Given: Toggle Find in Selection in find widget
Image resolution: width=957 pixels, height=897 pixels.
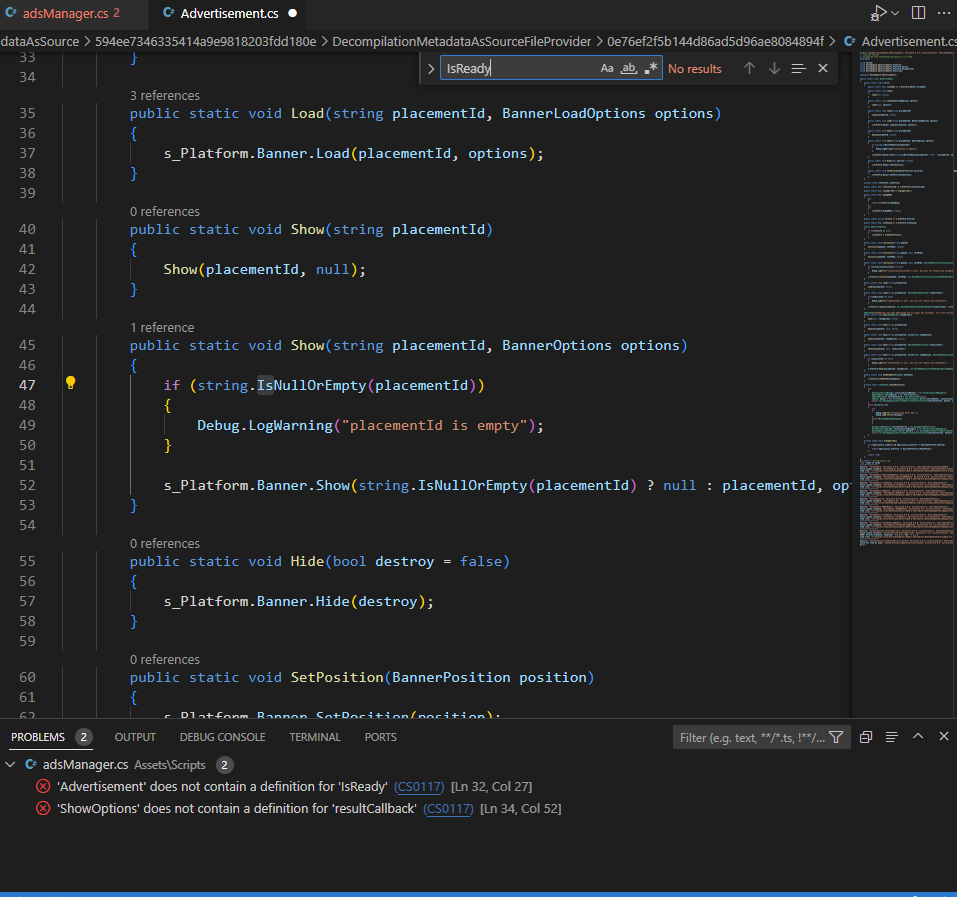Looking at the screenshot, I should [798, 68].
